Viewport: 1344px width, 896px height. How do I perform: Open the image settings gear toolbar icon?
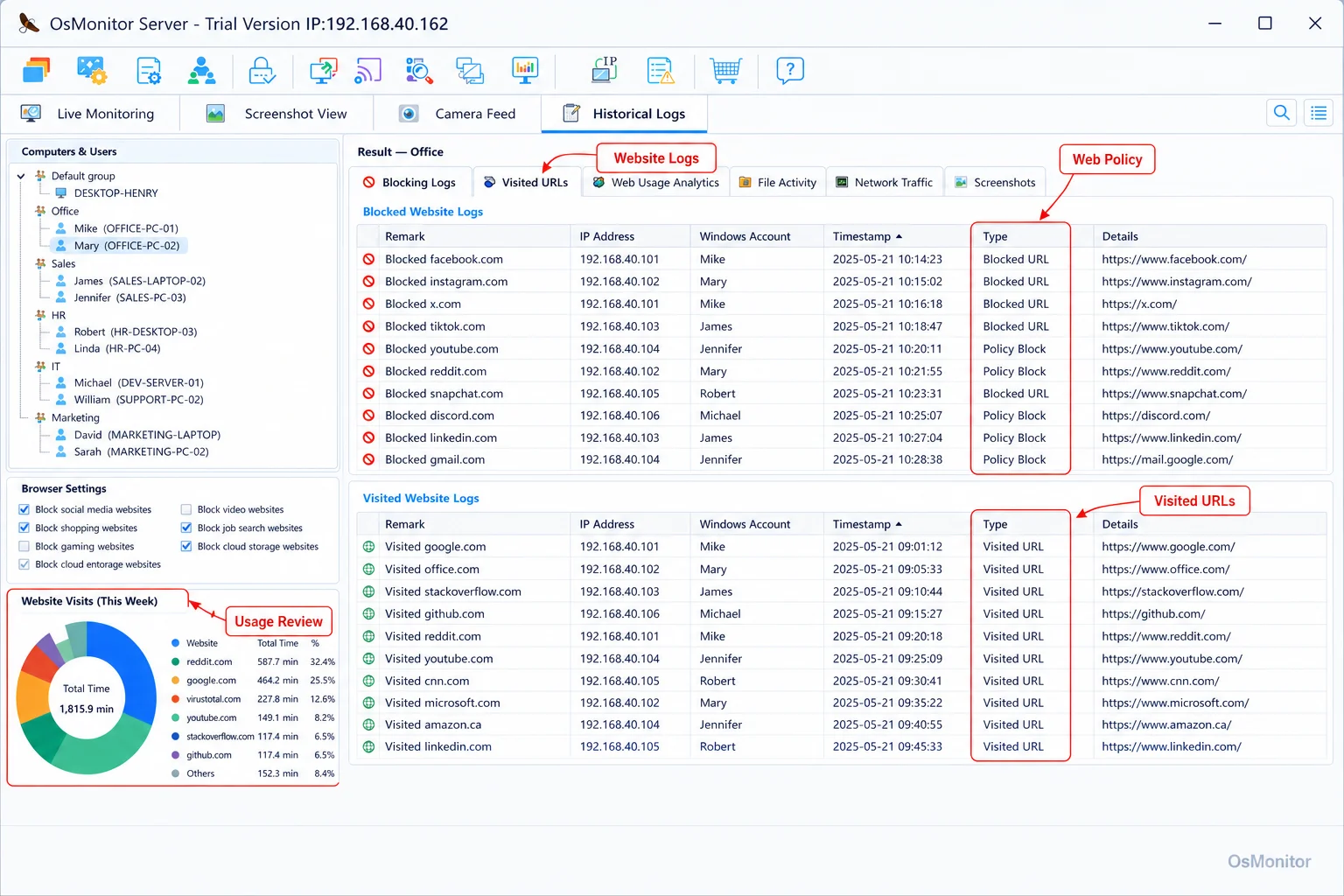[x=92, y=70]
